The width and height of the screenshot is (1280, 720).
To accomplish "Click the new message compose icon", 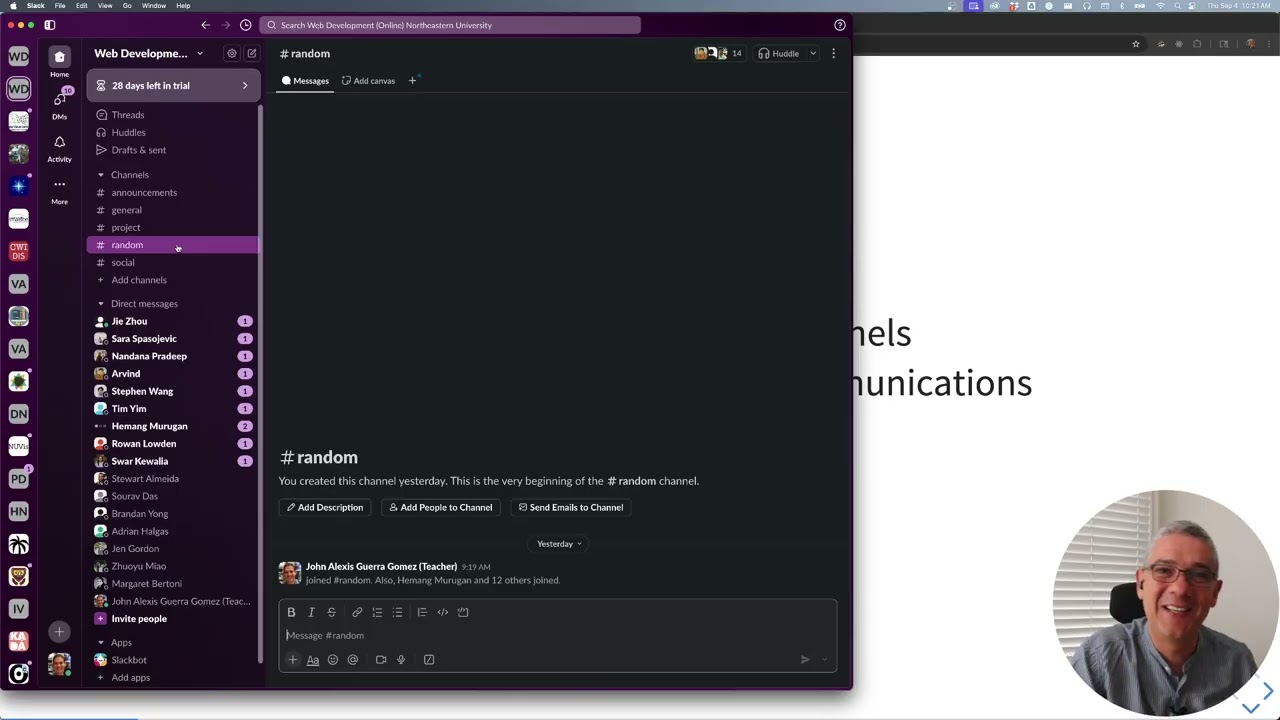I will [x=252, y=53].
